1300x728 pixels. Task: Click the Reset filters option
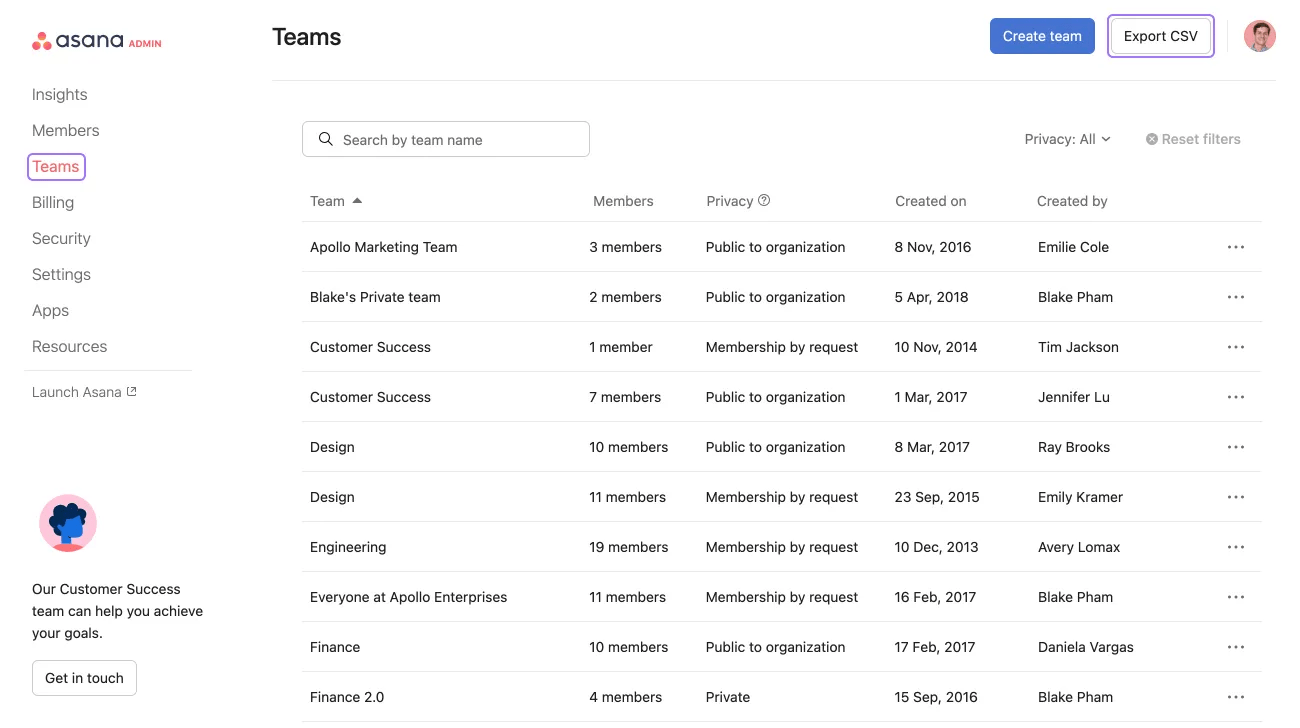[x=1193, y=139]
